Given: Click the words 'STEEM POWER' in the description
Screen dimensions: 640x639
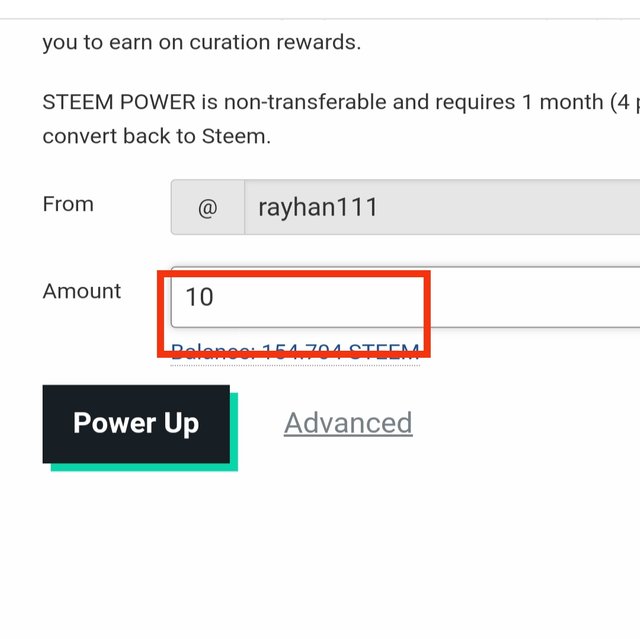Looking at the screenshot, I should pos(119,102).
